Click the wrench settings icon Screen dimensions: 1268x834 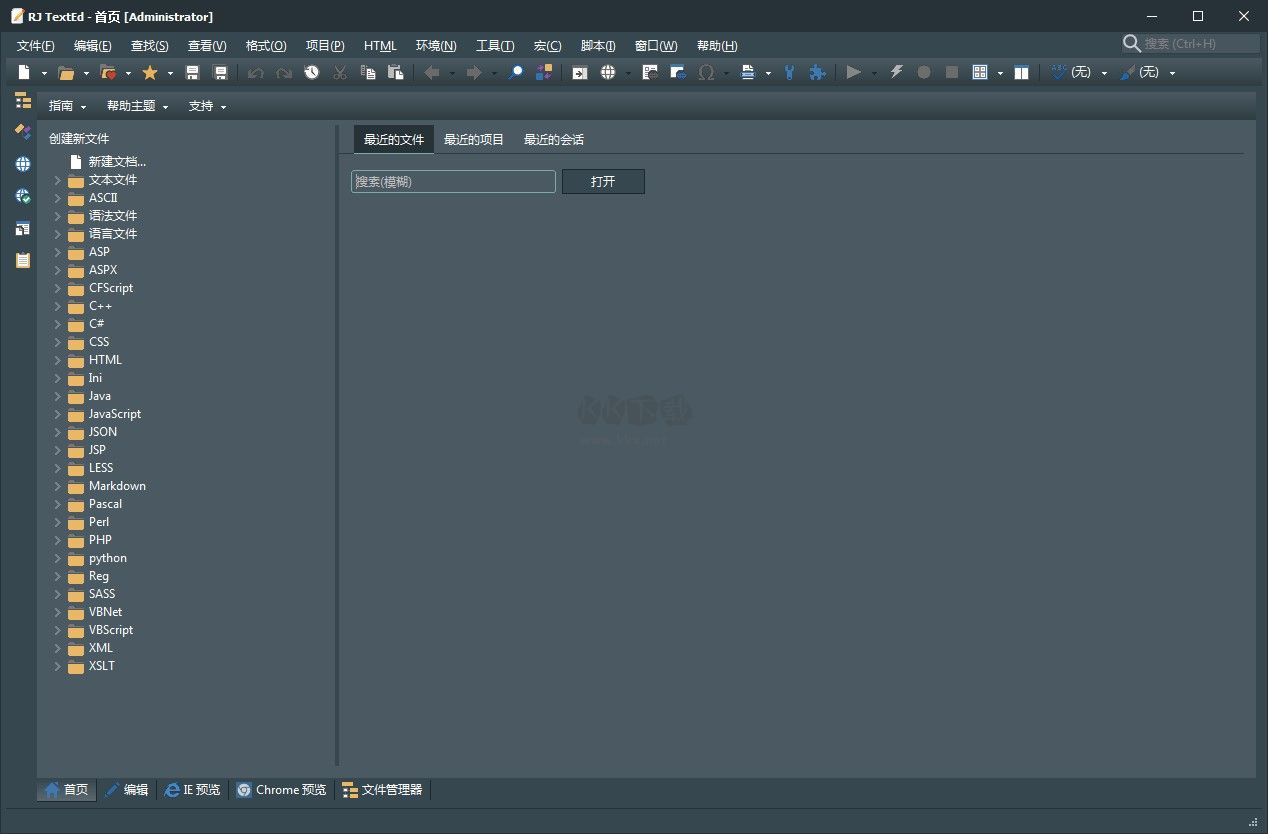(790, 72)
